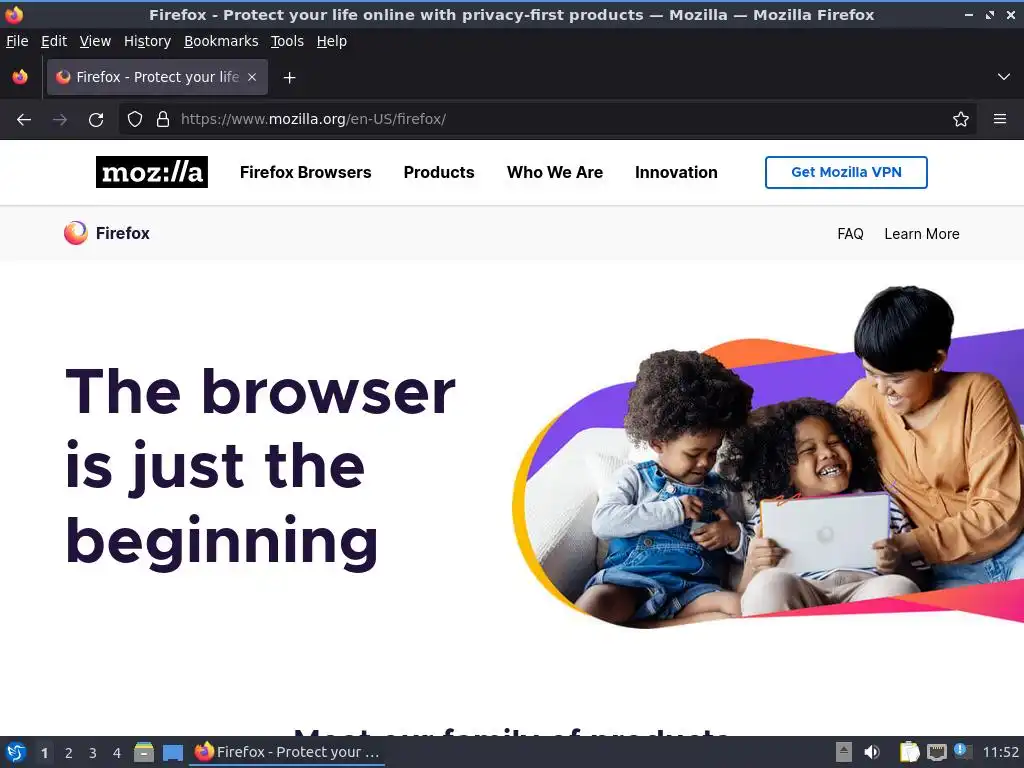Click the Firefox icon in window title bar
The width and height of the screenshot is (1024, 768).
pos(14,14)
